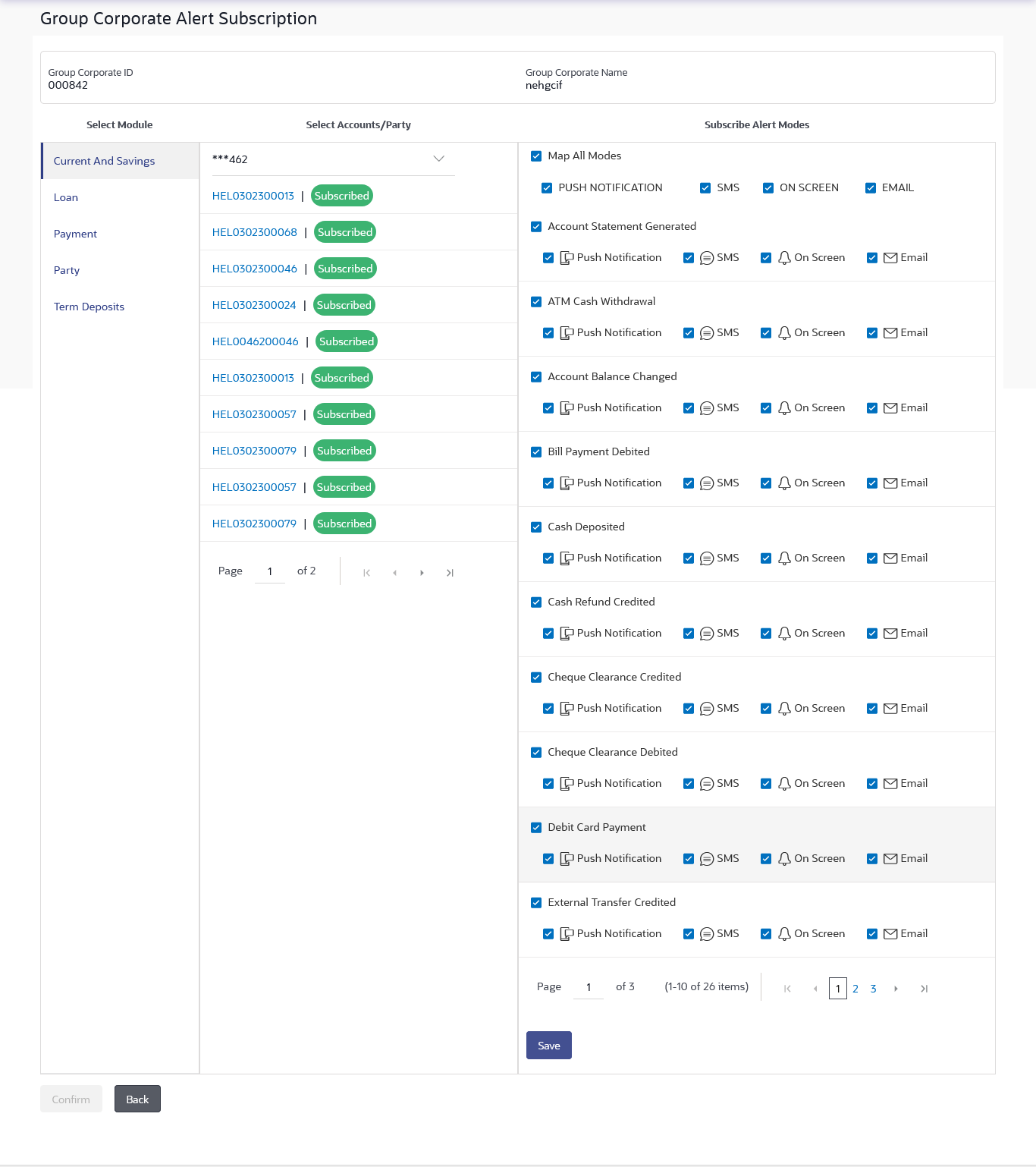Click last page icon in alerts pagination
Screen dimensions: 1036x1167
coord(924,989)
